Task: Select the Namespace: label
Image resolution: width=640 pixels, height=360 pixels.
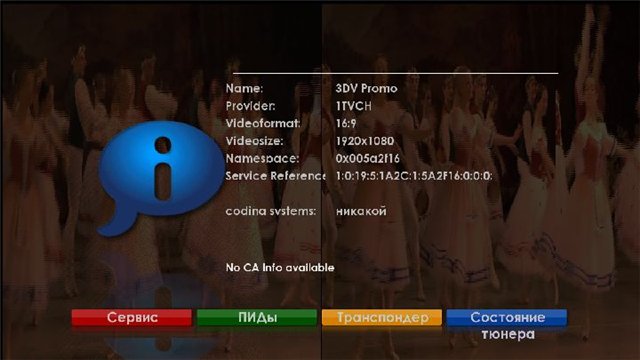Action: tap(262, 158)
